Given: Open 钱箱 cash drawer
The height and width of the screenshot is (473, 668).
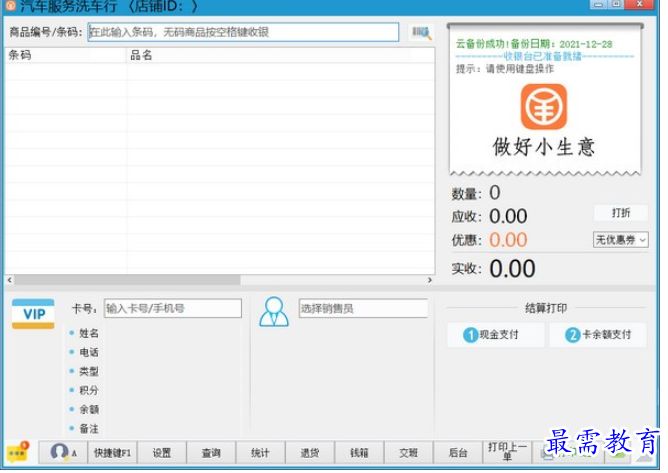Looking at the screenshot, I should pyautogui.click(x=359, y=453).
